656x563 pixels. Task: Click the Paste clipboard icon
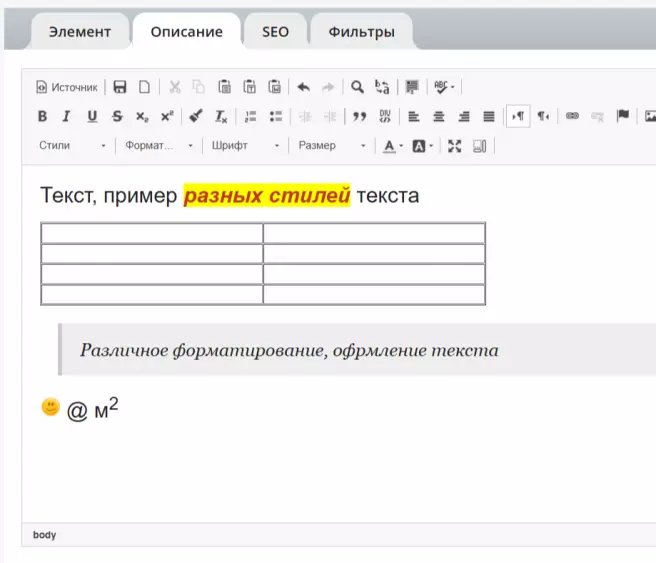[x=225, y=87]
